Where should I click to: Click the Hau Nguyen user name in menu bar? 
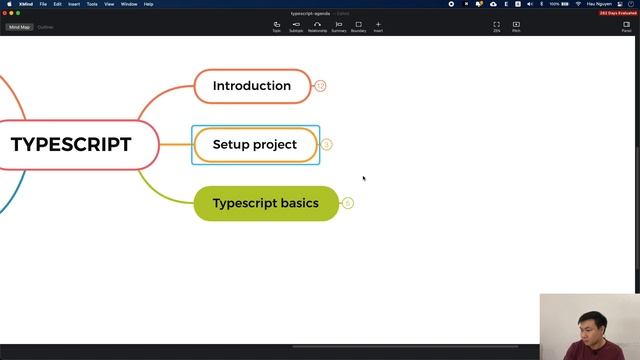(599, 4)
